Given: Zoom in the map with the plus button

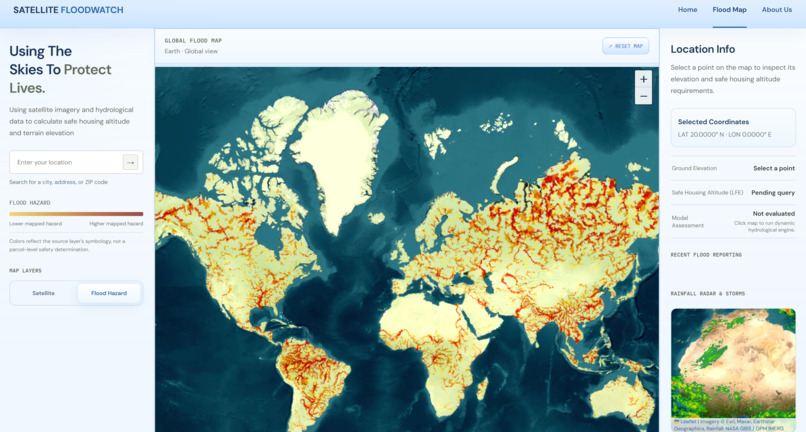Looking at the screenshot, I should point(643,79).
